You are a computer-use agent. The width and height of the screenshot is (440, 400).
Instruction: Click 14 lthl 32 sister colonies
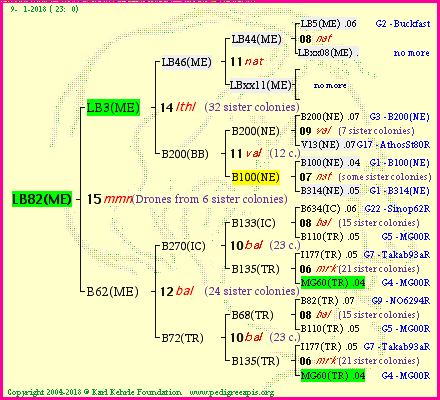coord(230,107)
